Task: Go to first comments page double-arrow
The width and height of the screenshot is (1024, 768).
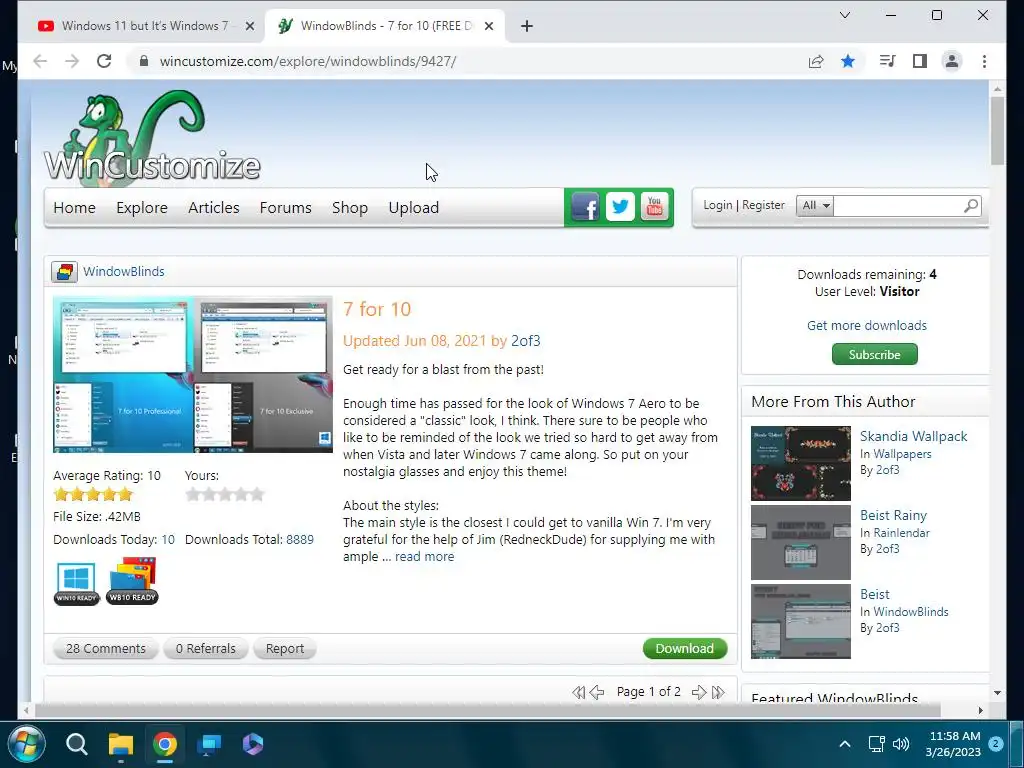Action: point(579,692)
